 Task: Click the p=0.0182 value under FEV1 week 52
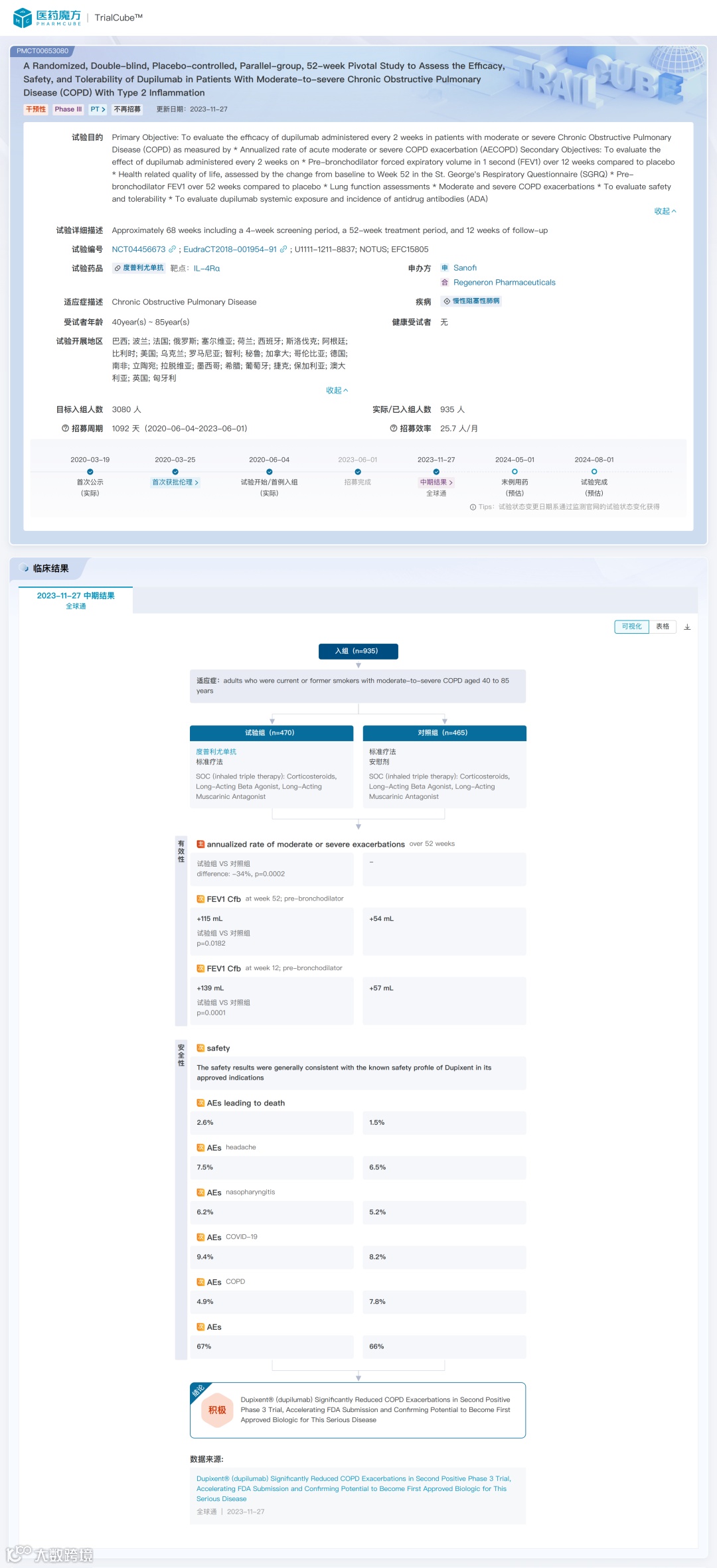(211, 944)
